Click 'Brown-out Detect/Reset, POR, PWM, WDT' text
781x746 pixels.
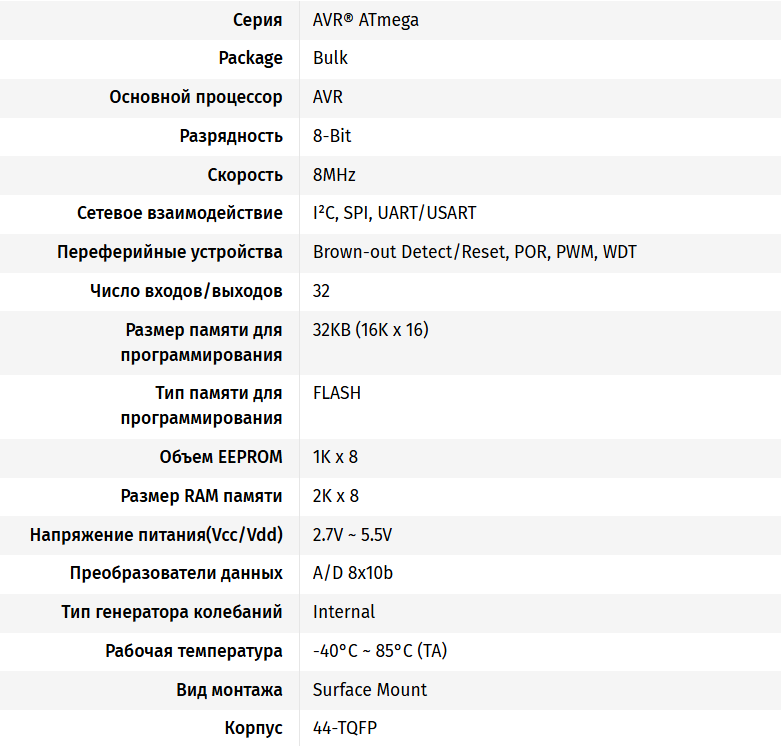pyautogui.click(x=474, y=252)
